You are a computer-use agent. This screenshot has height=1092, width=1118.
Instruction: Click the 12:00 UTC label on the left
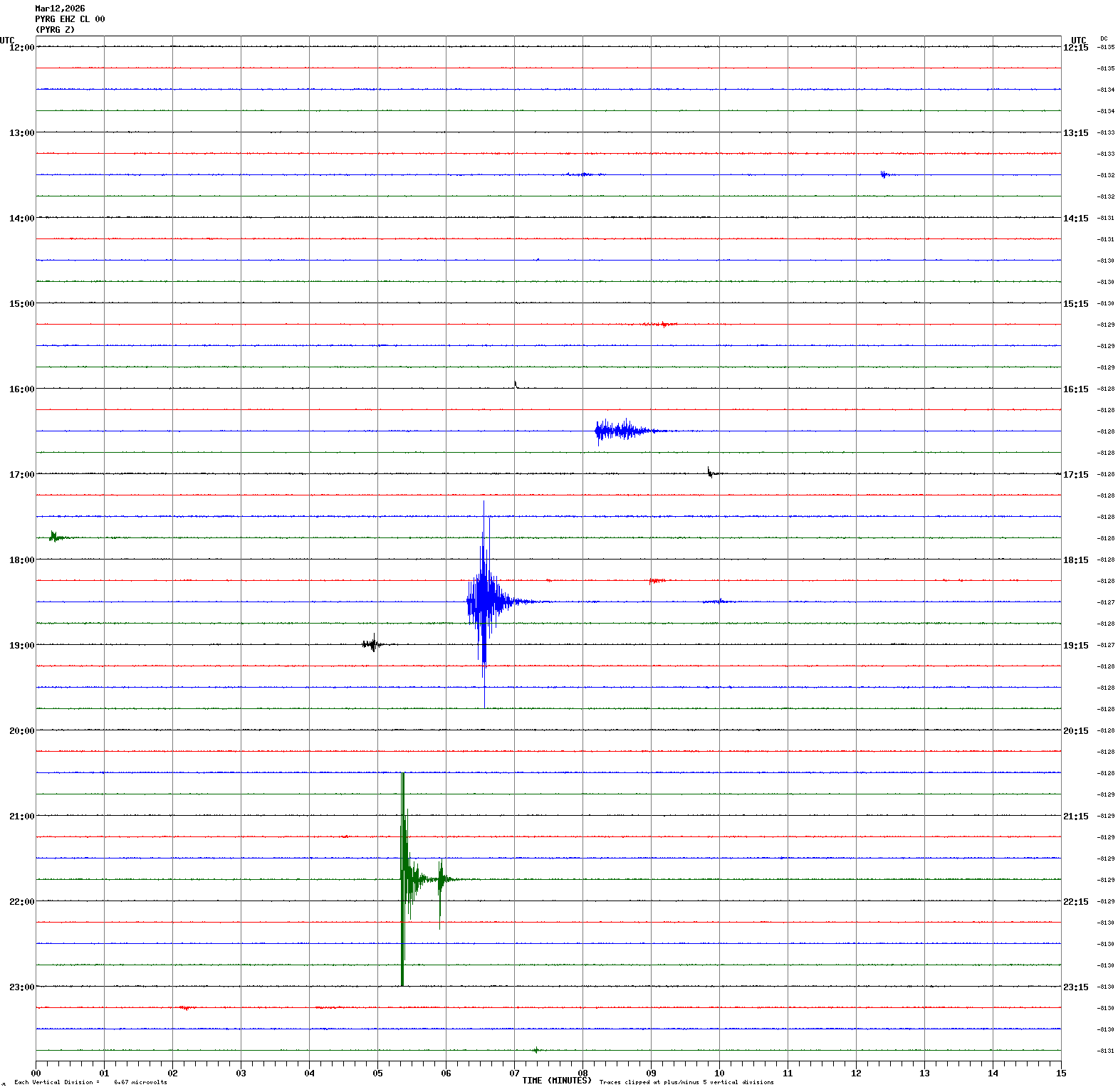(21, 48)
